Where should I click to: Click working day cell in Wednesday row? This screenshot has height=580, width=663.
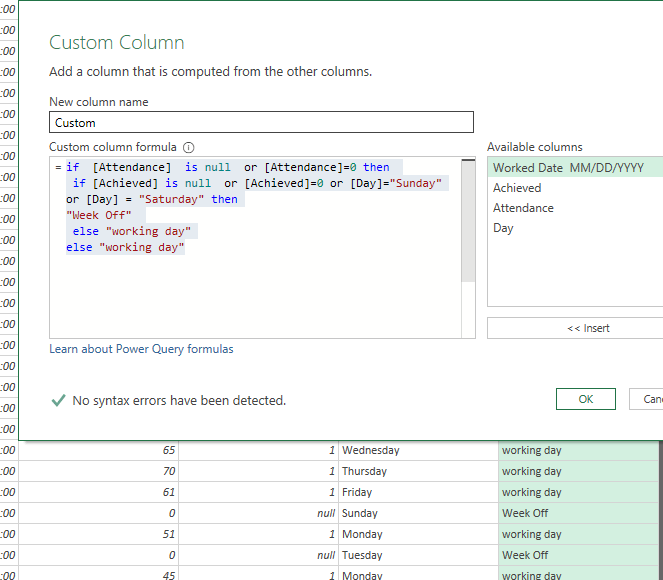pyautogui.click(x=578, y=450)
